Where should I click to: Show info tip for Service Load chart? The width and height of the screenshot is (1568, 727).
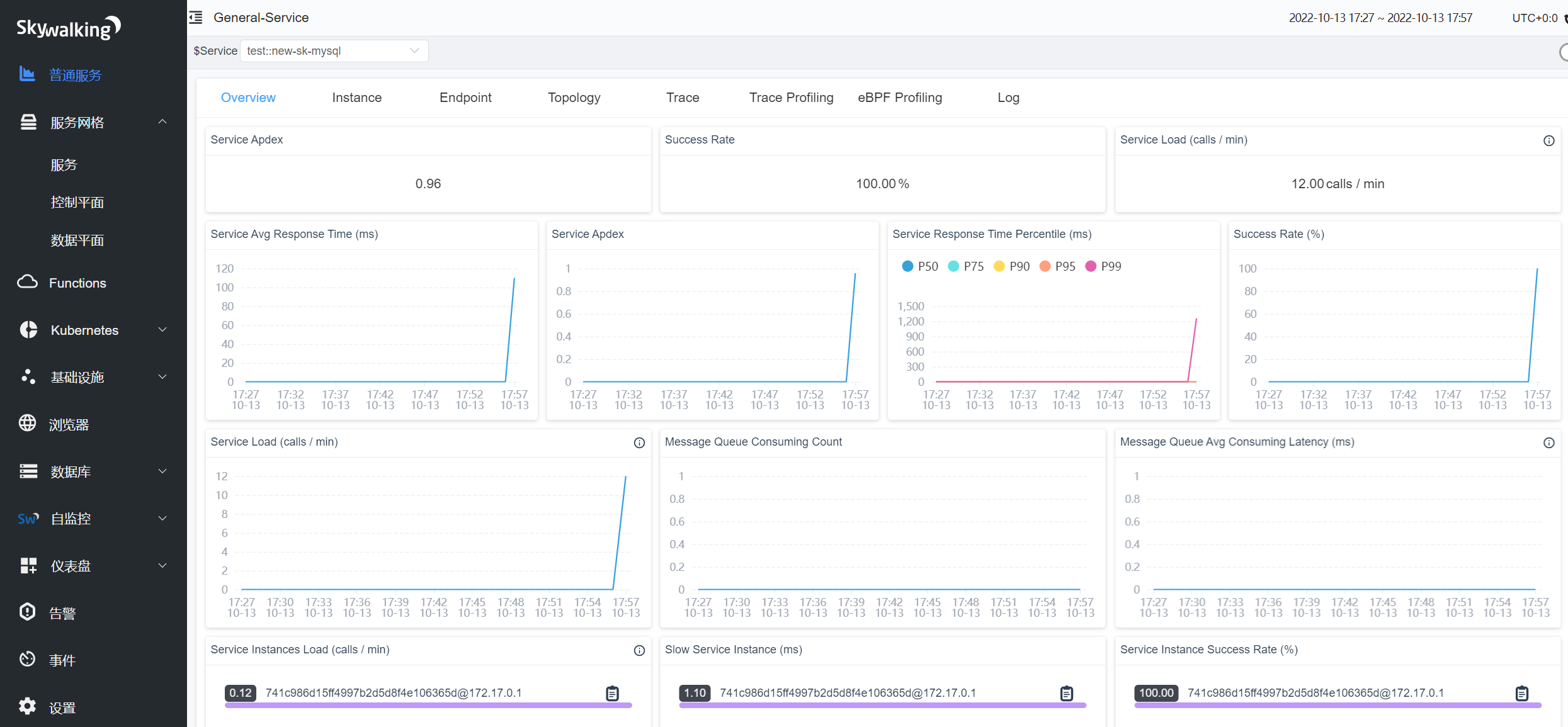pos(639,442)
